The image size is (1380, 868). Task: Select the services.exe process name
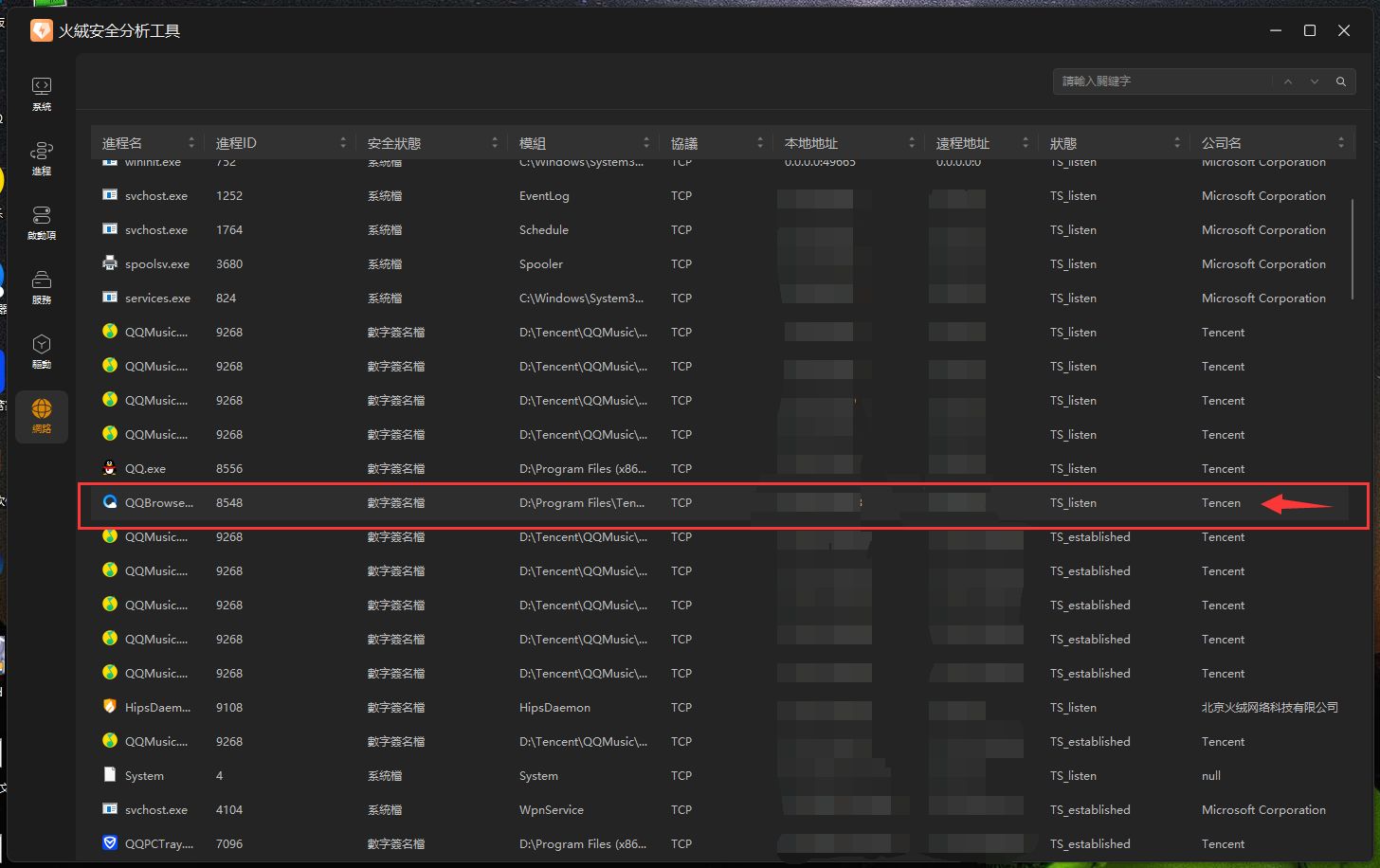coord(157,298)
